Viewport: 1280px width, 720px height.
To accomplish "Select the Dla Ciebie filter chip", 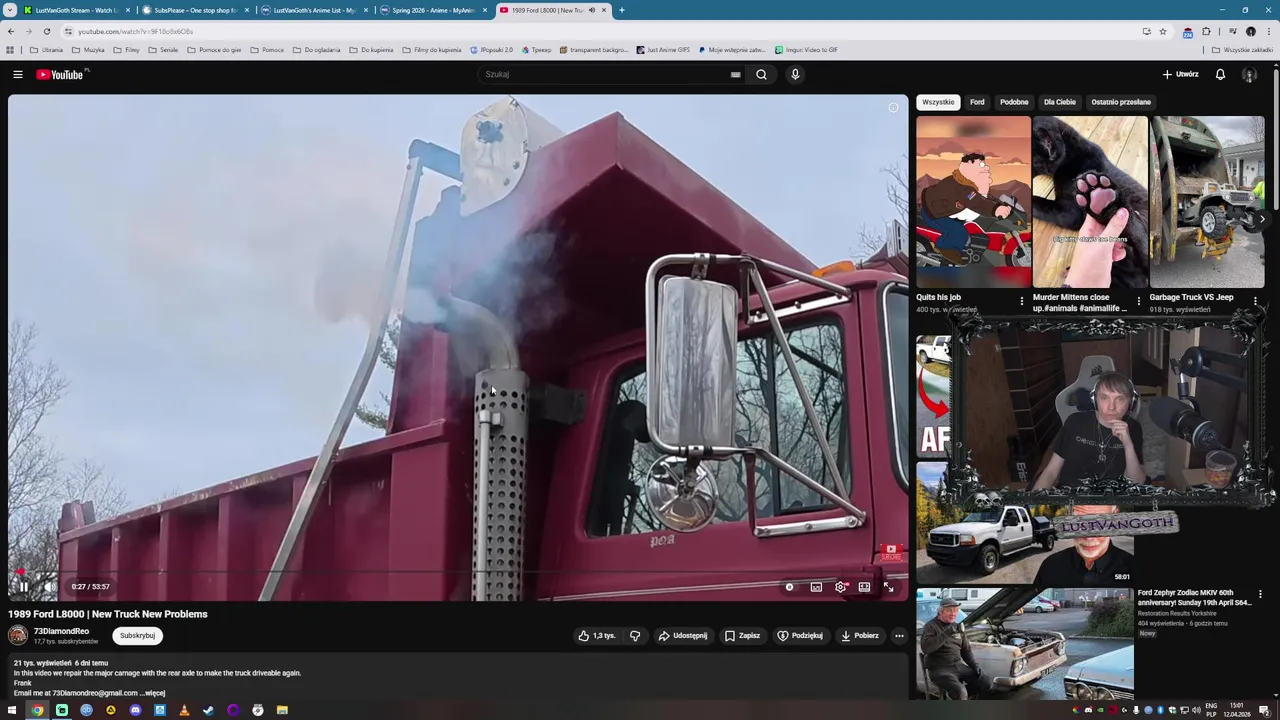I will click(x=1060, y=102).
